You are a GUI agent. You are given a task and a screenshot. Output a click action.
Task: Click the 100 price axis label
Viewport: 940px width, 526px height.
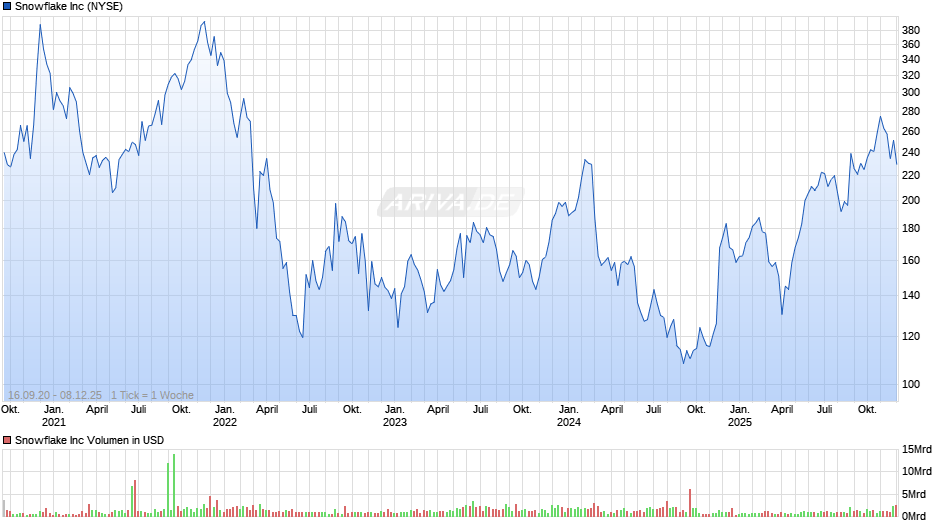tap(911, 384)
